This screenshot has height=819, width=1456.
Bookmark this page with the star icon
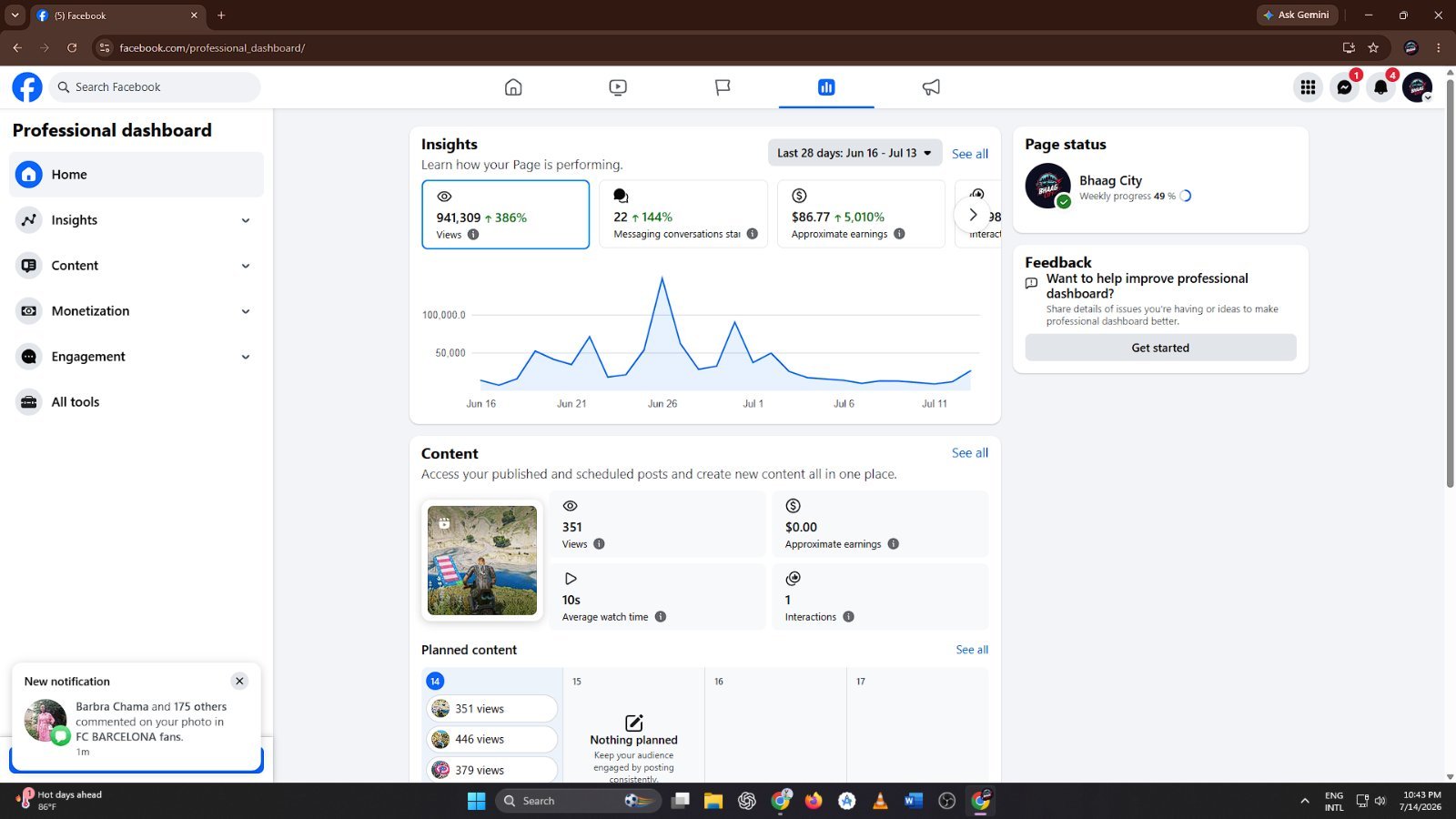1373,47
